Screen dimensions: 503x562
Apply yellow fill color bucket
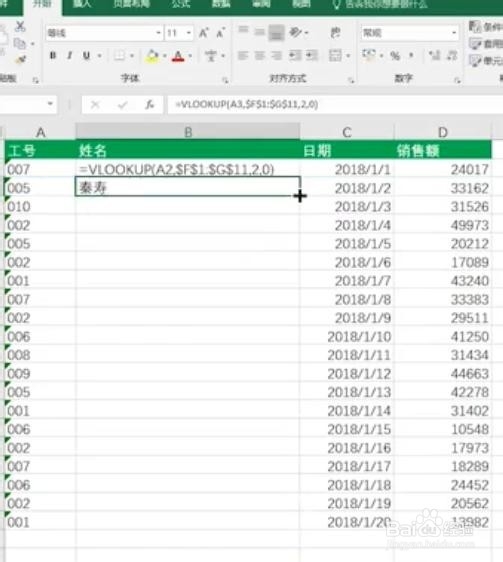pyautogui.click(x=152, y=56)
